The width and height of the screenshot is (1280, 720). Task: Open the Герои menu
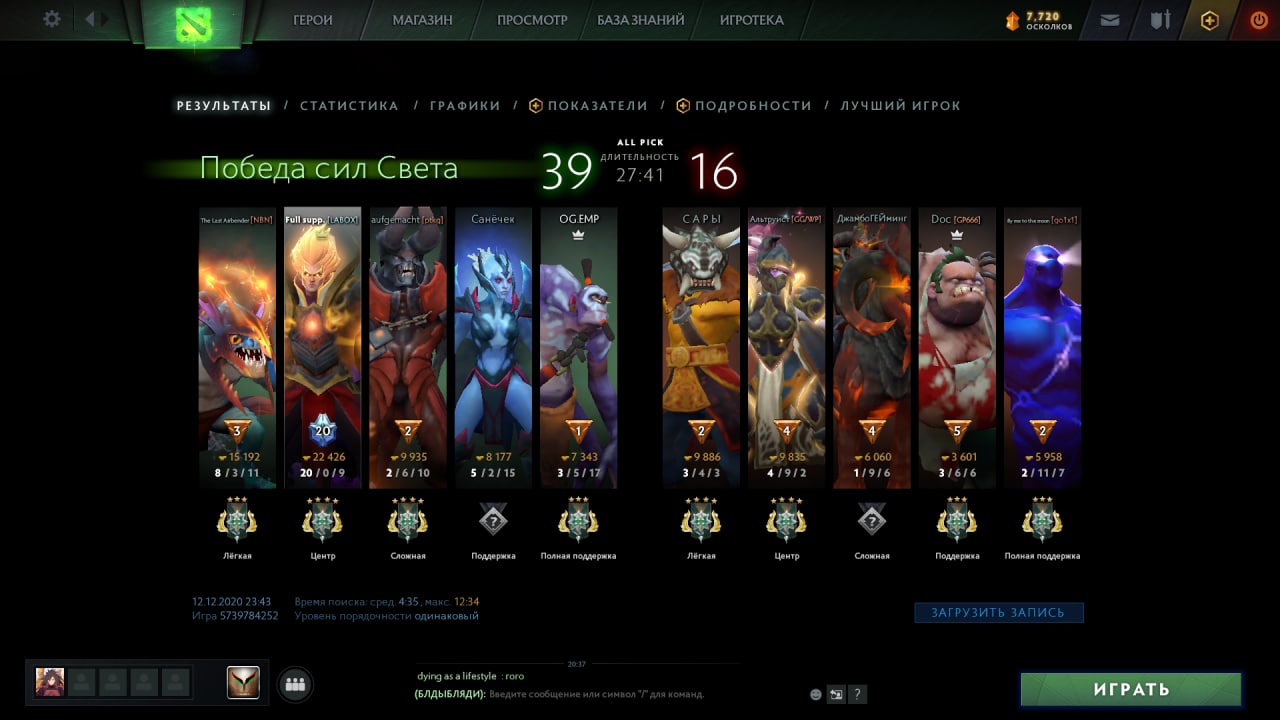pyautogui.click(x=313, y=20)
